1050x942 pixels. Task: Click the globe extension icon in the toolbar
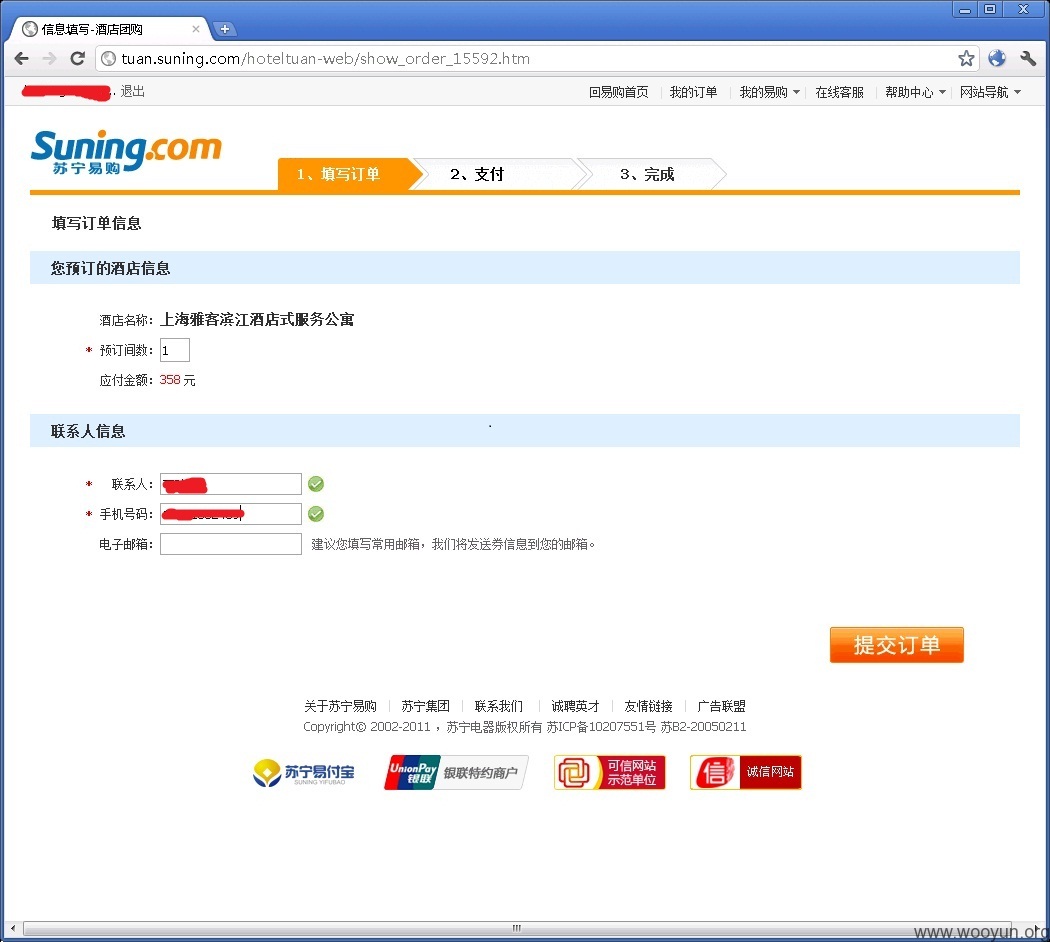coord(996,59)
